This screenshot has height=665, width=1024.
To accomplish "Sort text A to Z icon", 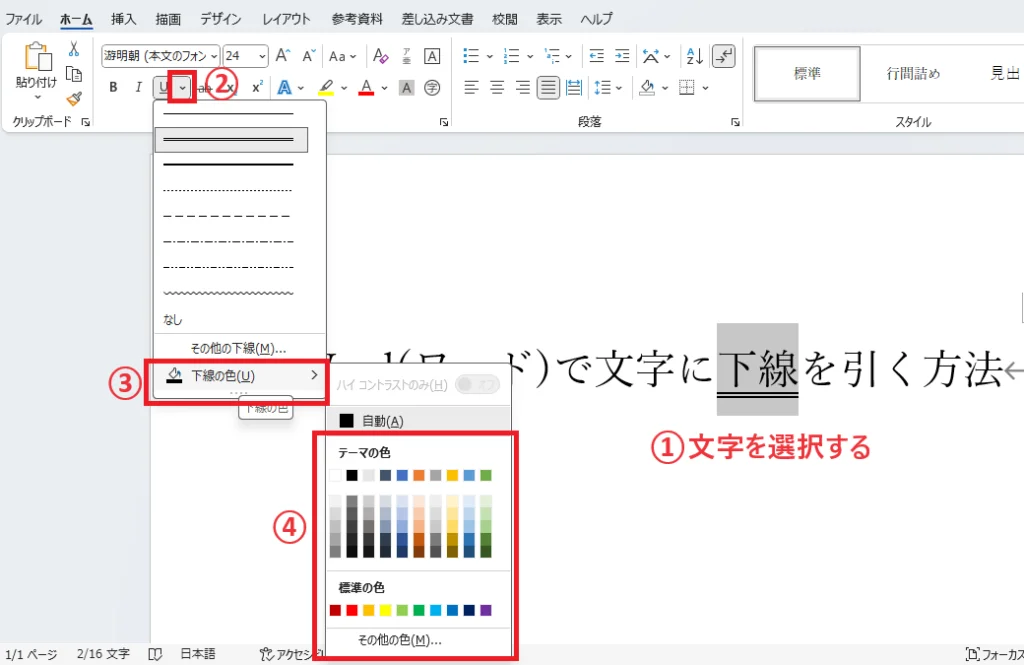I will pos(694,56).
